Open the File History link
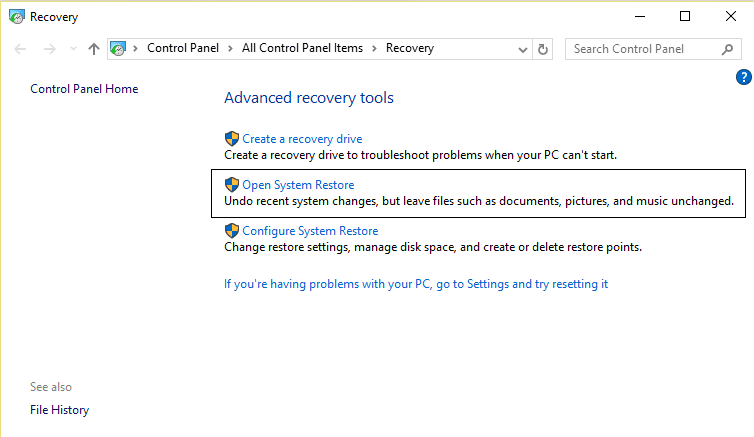The height and width of the screenshot is (437, 754). coord(59,410)
